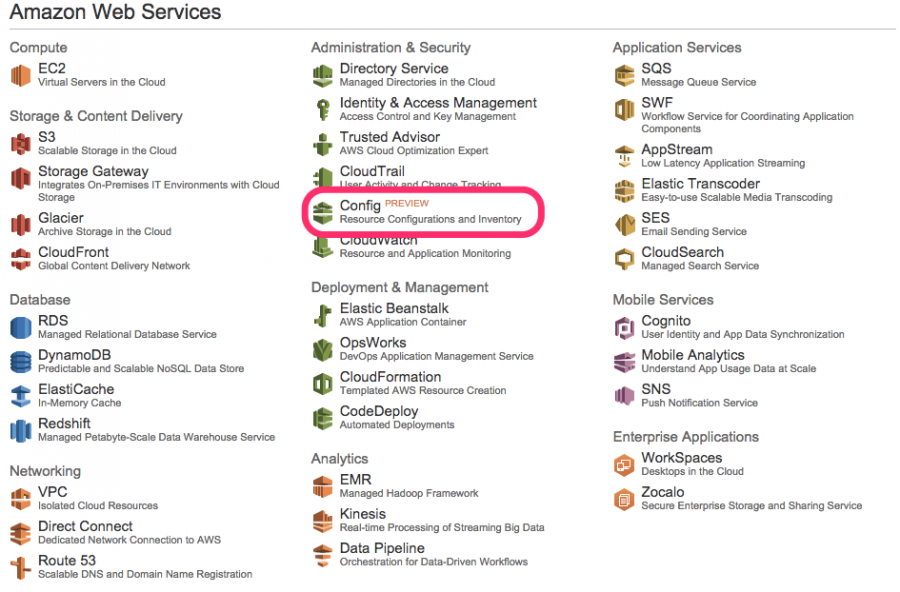Select the WorkSpaces orange icon

pos(624,465)
